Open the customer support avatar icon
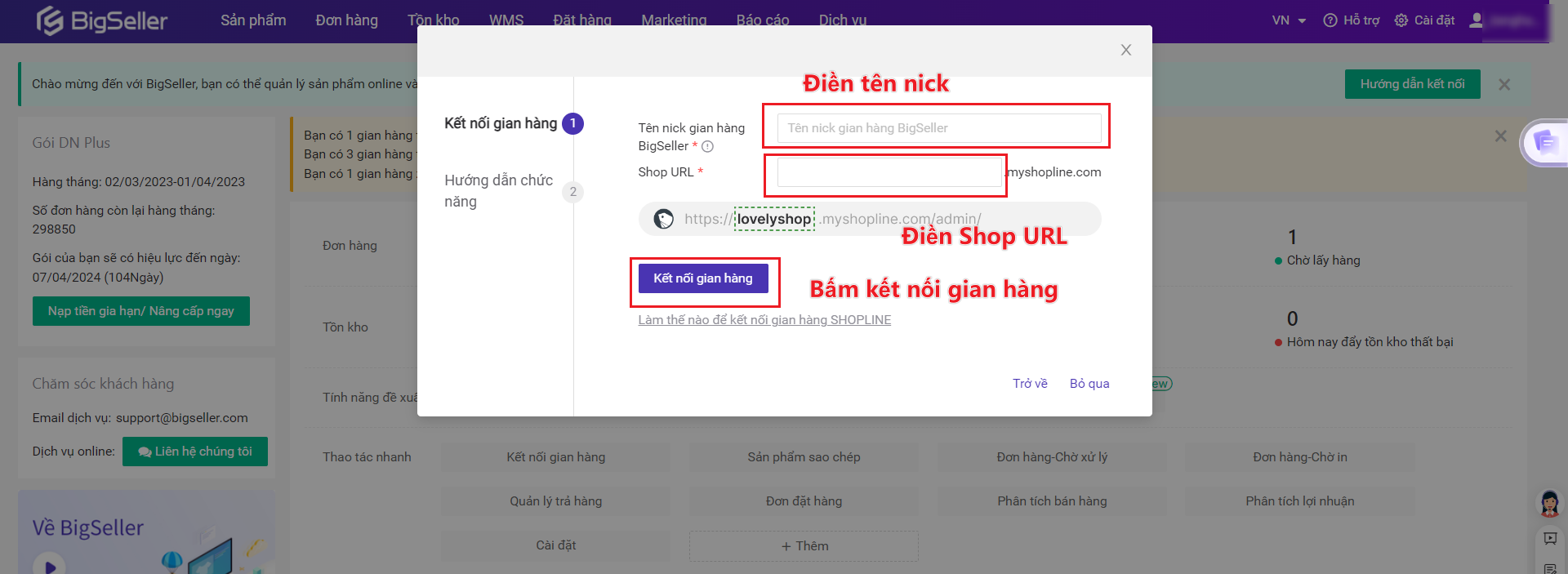The image size is (1568, 574). coord(1549,503)
